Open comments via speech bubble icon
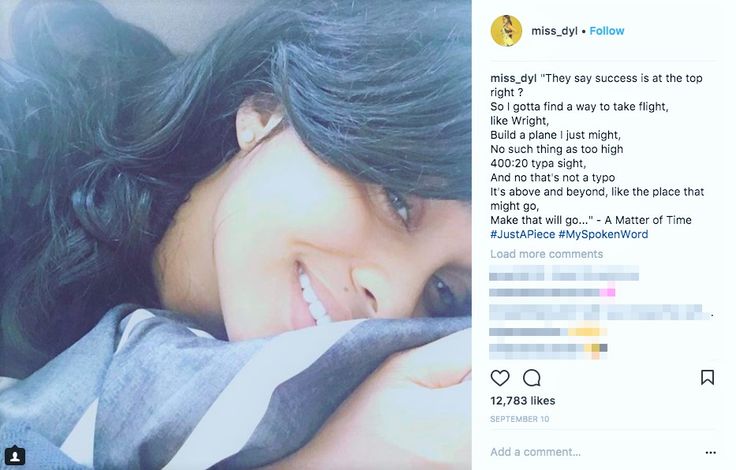 pos(532,378)
